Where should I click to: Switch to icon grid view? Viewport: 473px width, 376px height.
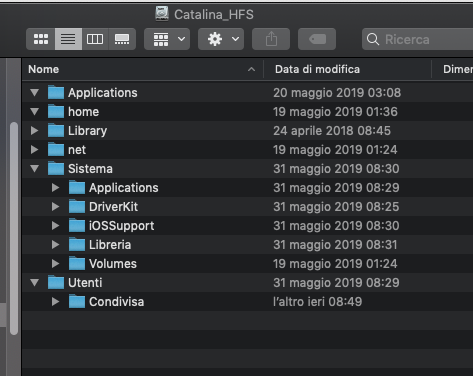41,39
